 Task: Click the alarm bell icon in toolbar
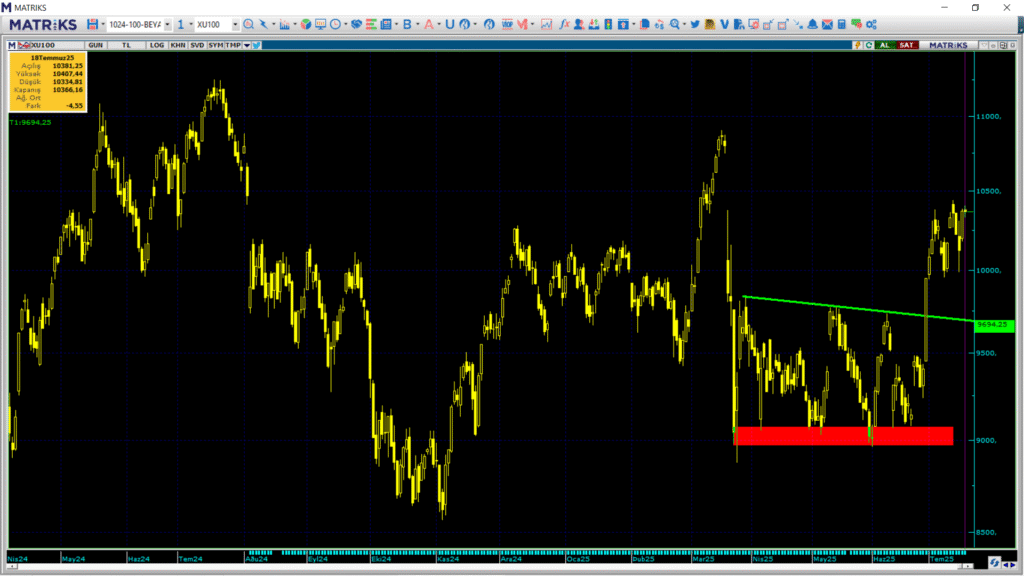coord(812,24)
